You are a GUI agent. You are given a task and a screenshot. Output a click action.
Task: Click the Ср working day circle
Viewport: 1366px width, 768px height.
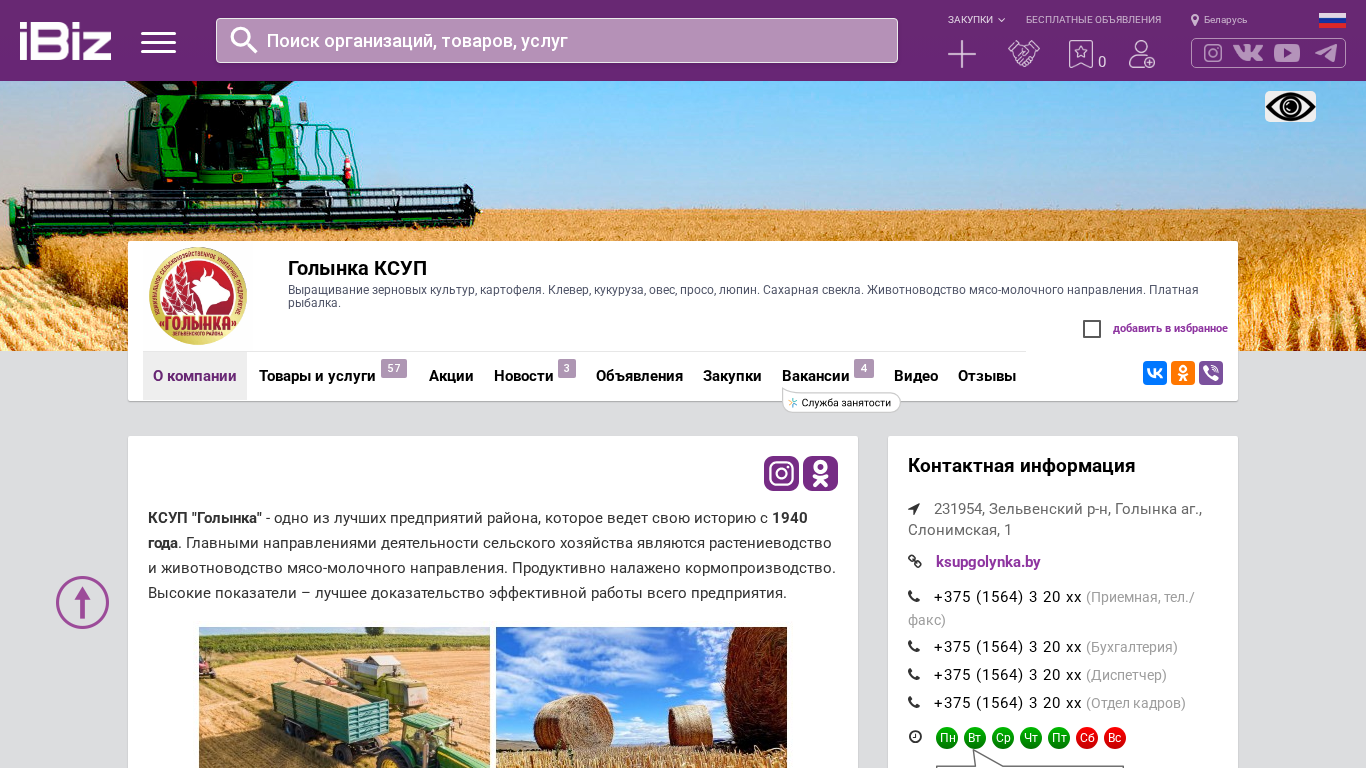click(1003, 738)
